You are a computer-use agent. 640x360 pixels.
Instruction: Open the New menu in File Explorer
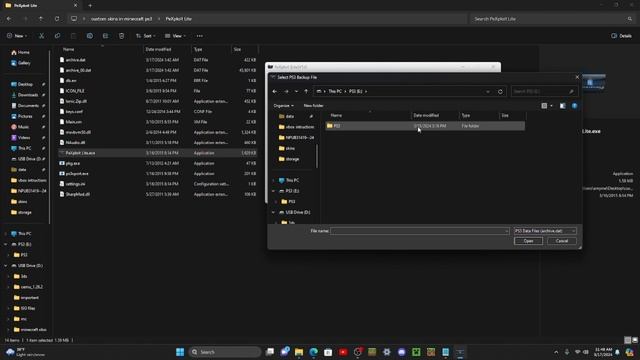coord(17,36)
